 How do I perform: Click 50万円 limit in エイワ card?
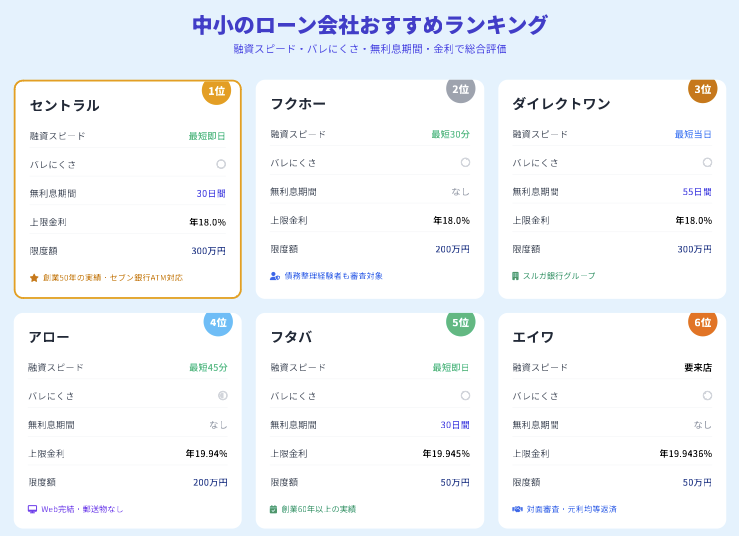coord(698,482)
